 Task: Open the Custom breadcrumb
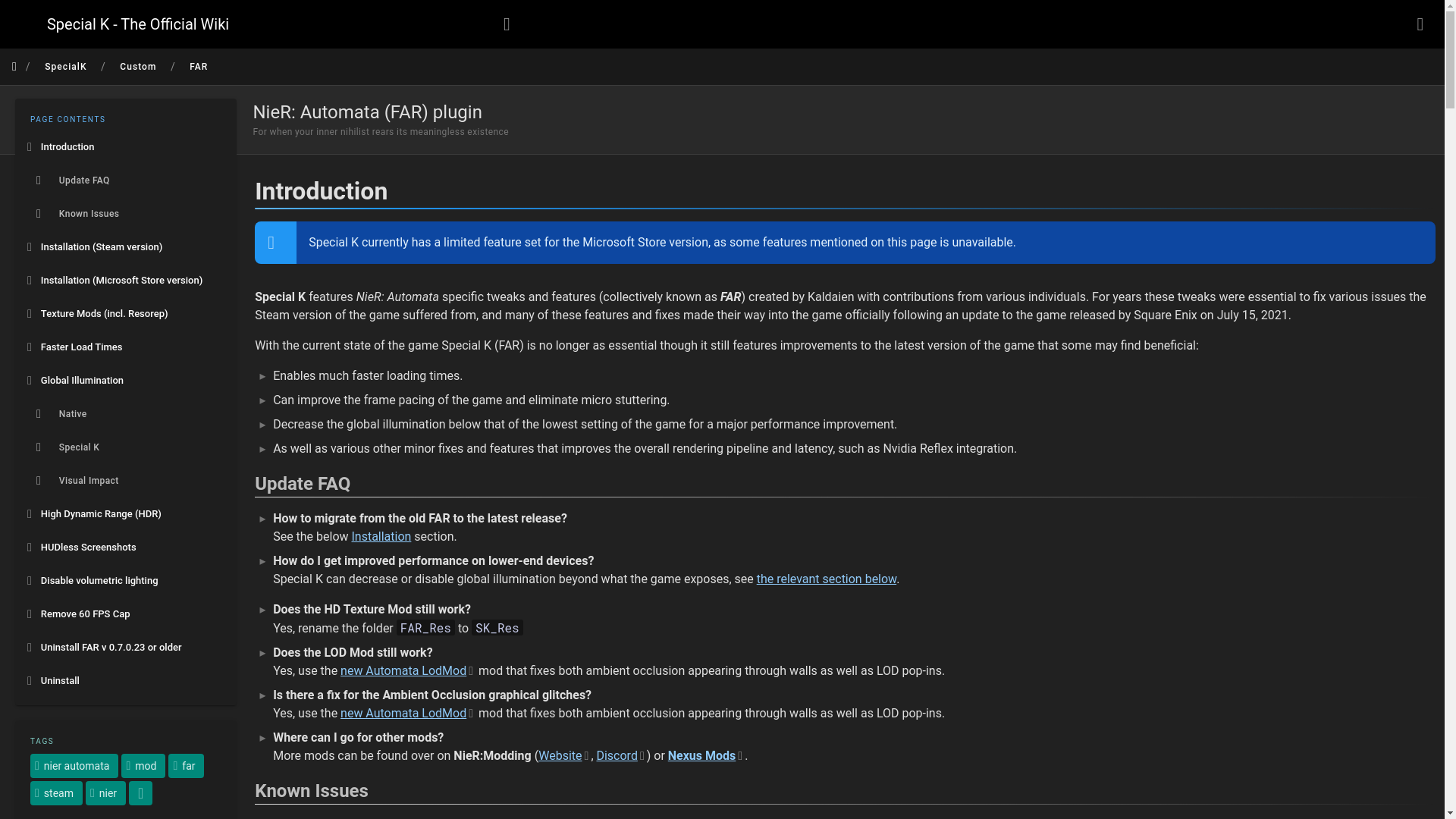[138, 67]
